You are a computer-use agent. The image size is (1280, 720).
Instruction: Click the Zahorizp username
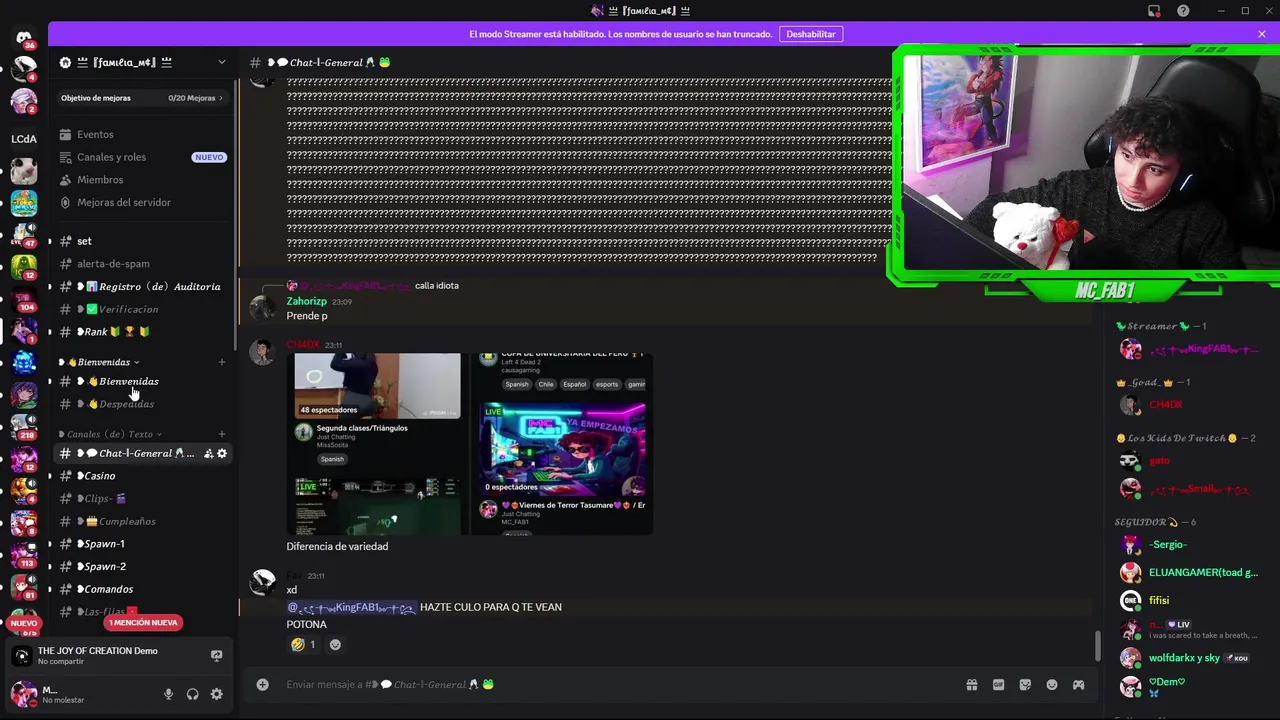(306, 301)
